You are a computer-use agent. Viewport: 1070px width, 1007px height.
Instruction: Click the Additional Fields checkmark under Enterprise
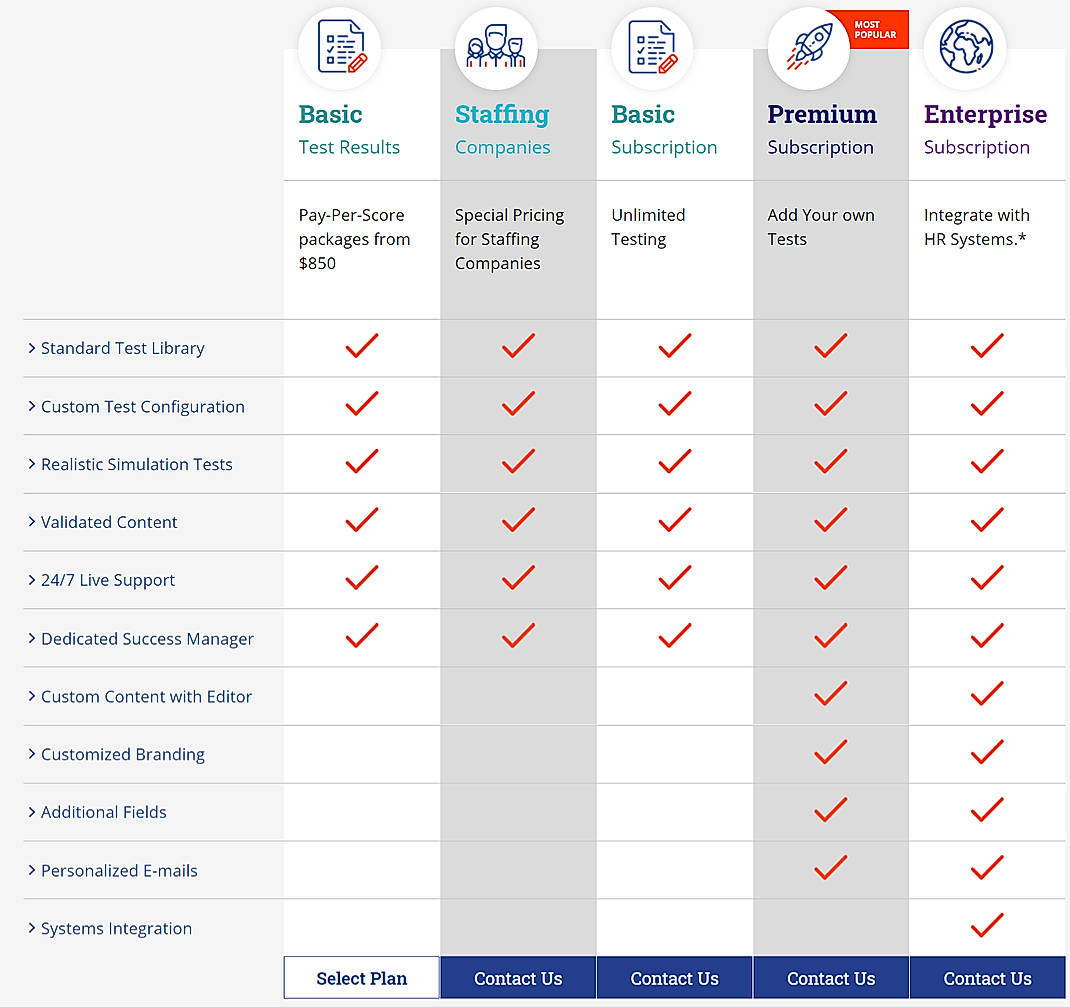987,809
